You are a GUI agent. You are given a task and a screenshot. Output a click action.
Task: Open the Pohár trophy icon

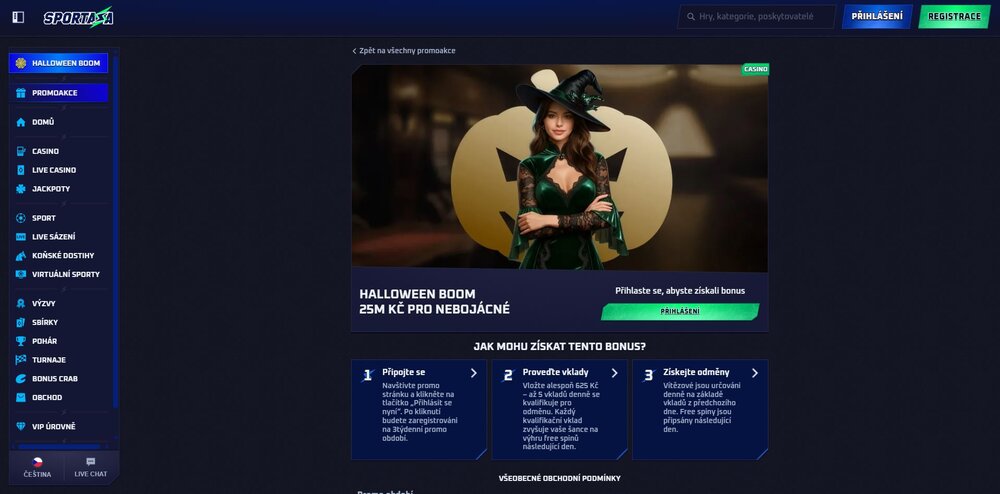pyautogui.click(x=21, y=341)
